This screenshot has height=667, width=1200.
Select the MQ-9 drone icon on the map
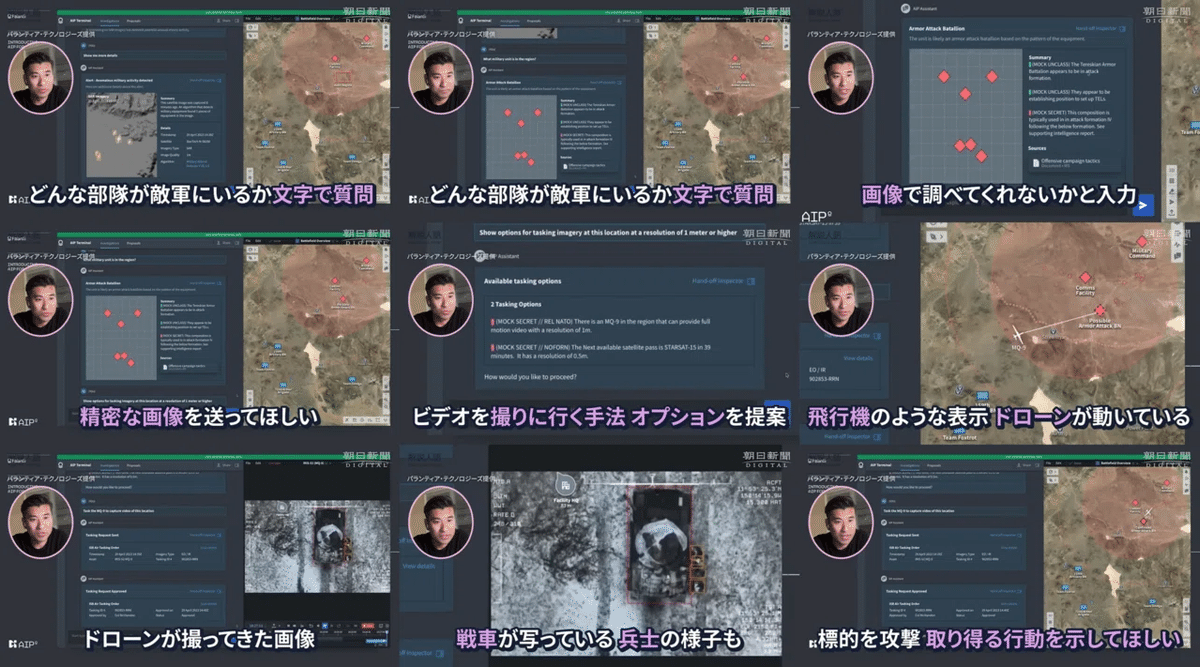point(1018,334)
